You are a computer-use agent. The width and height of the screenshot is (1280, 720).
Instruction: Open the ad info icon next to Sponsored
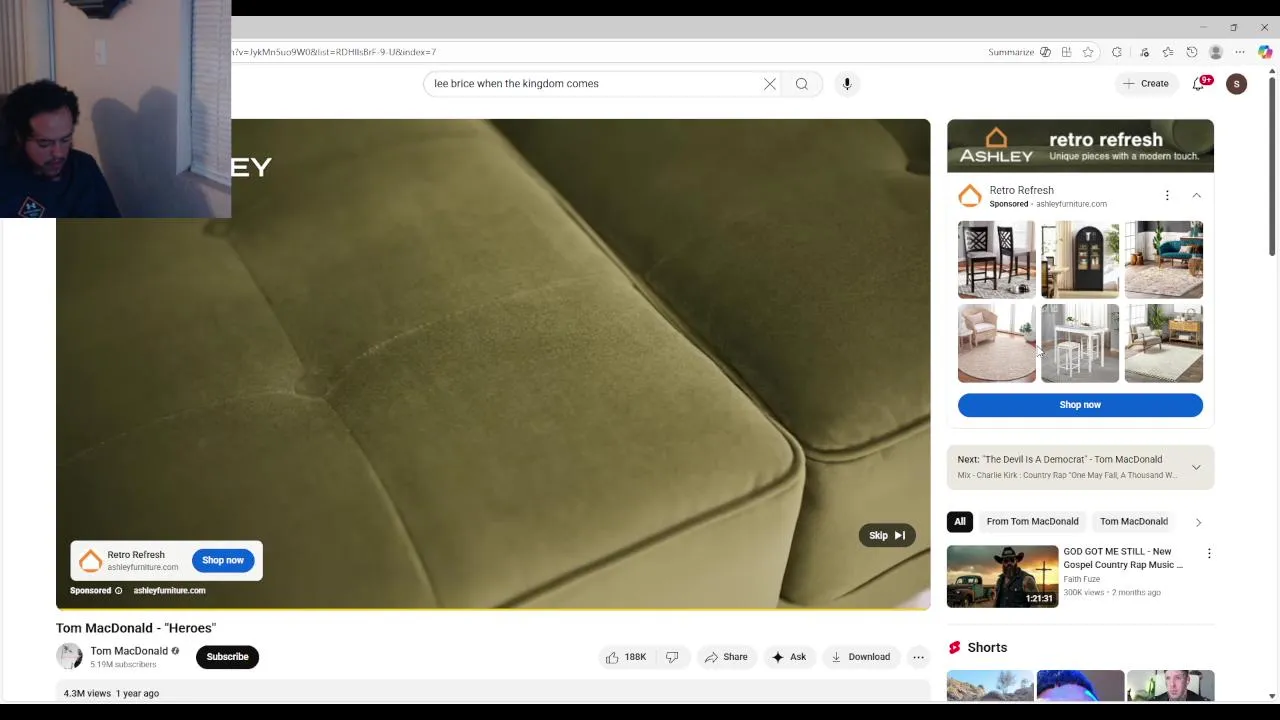point(118,591)
